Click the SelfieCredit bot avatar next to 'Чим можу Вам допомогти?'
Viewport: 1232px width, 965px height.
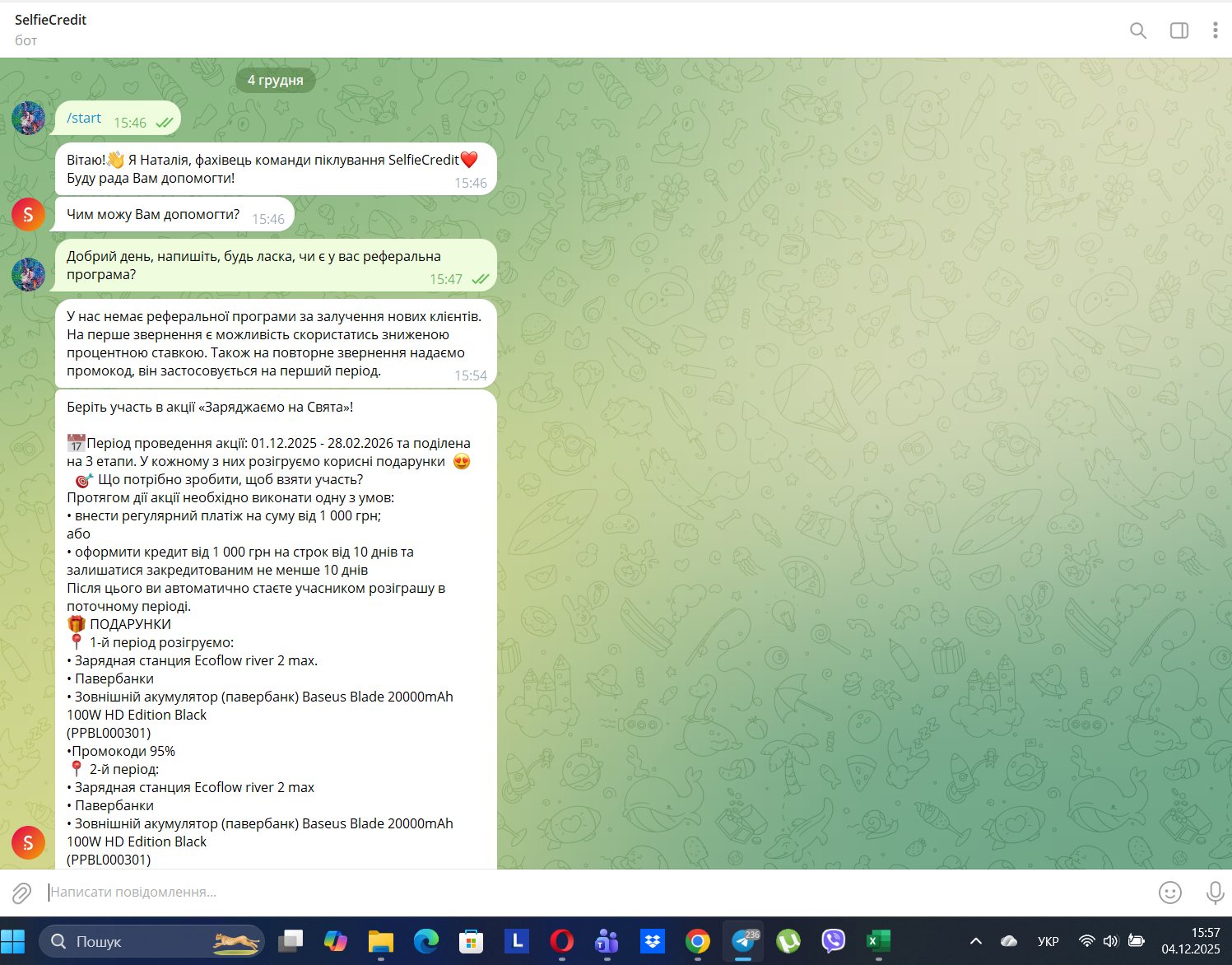tap(29, 215)
